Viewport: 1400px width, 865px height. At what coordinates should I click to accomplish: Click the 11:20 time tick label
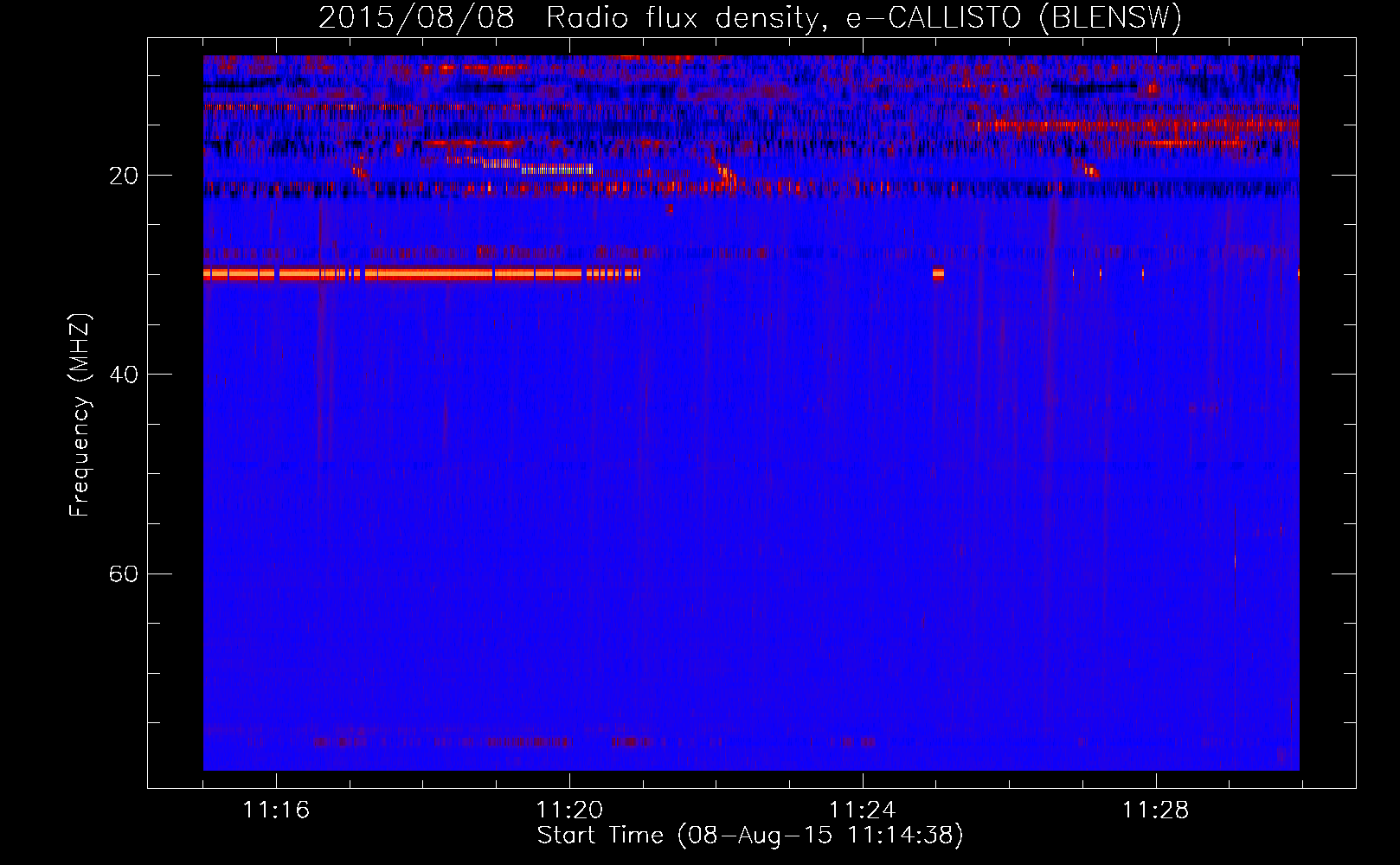(x=569, y=810)
